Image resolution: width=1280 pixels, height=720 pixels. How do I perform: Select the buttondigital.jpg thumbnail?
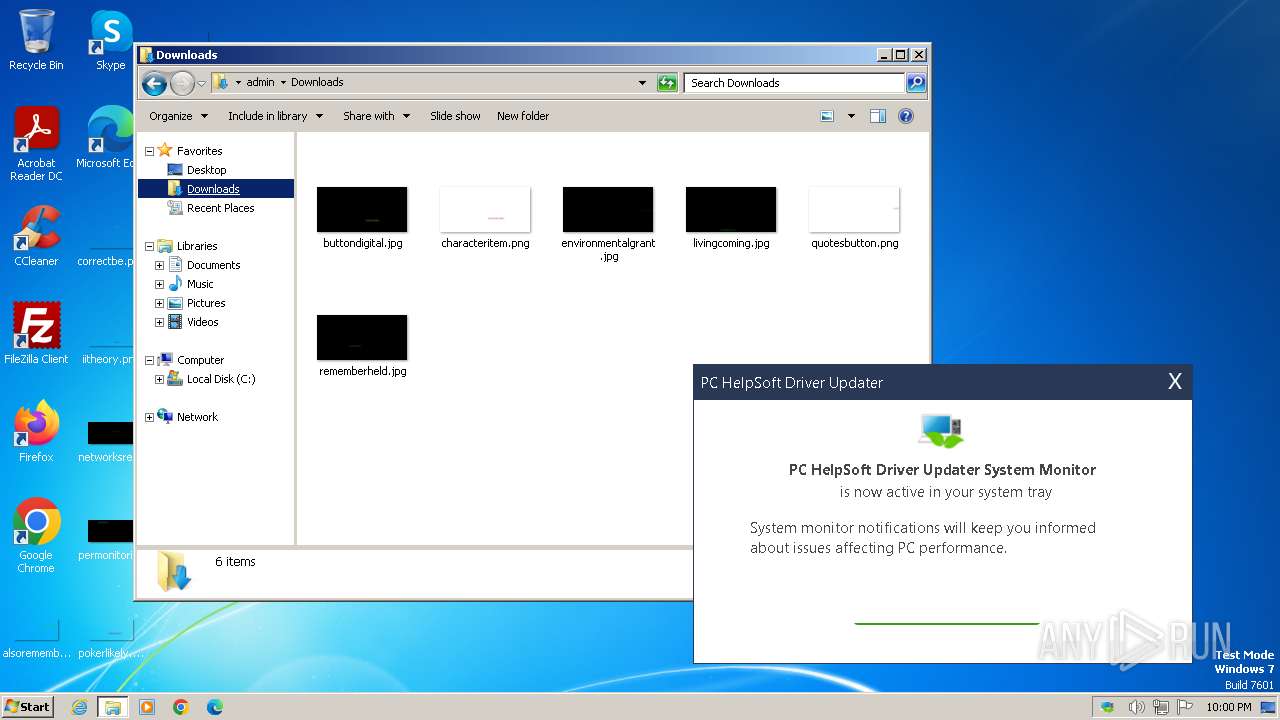(x=362, y=210)
